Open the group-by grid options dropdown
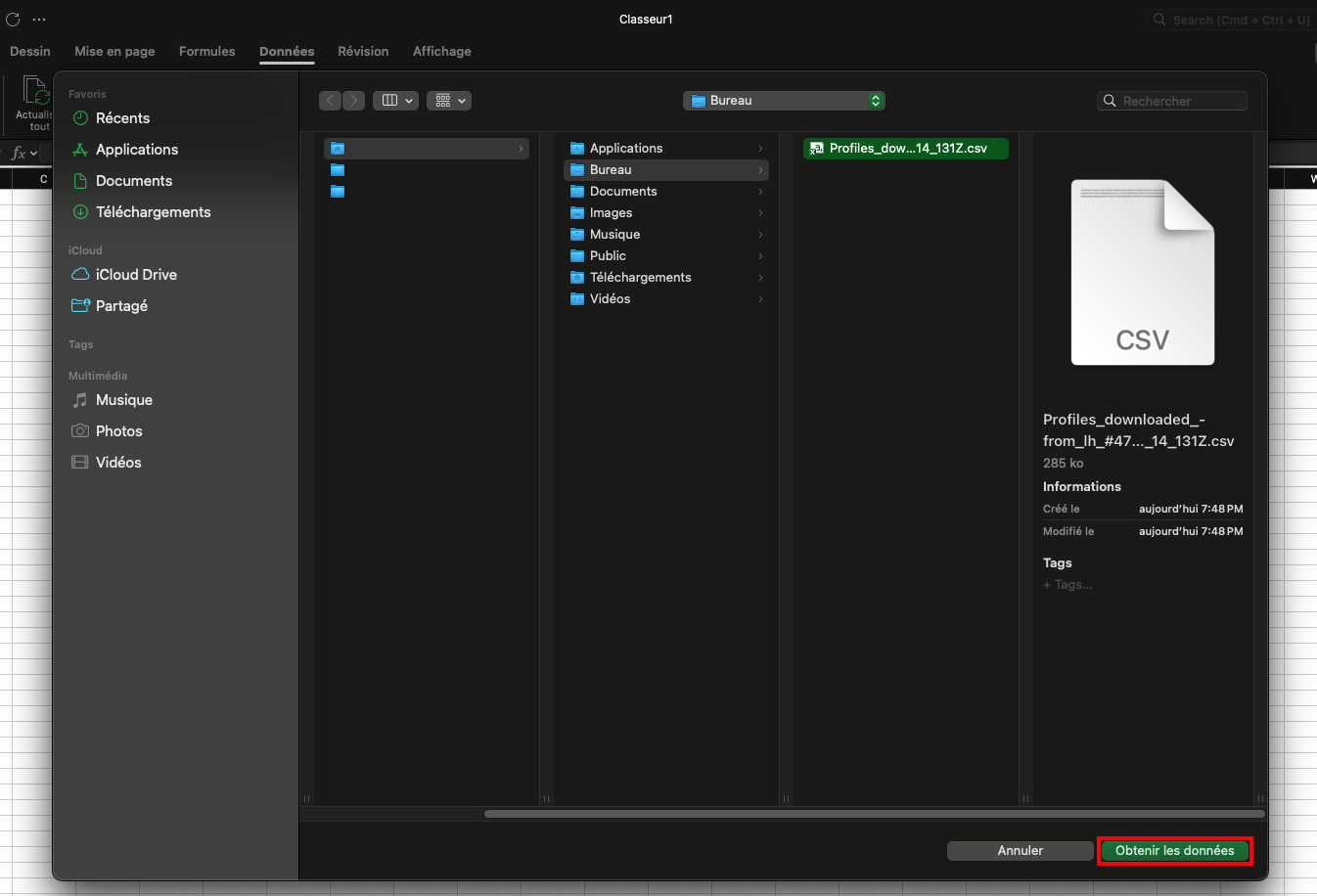The height and width of the screenshot is (896, 1317). click(449, 101)
